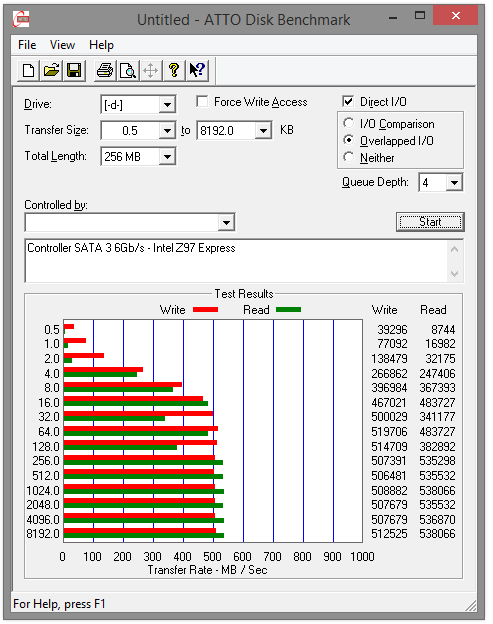
Task: Click the move crosshair toolbar icon
Action: coord(150,71)
